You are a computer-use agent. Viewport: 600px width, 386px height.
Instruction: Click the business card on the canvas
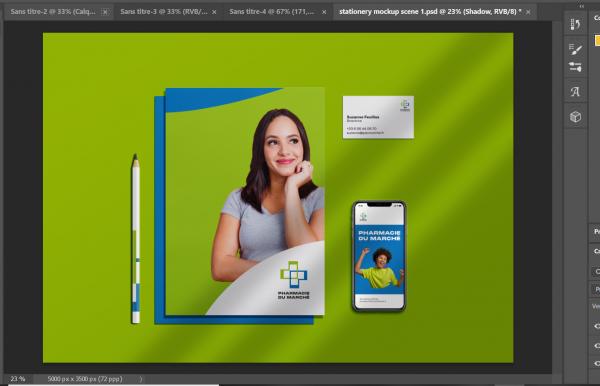point(378,117)
